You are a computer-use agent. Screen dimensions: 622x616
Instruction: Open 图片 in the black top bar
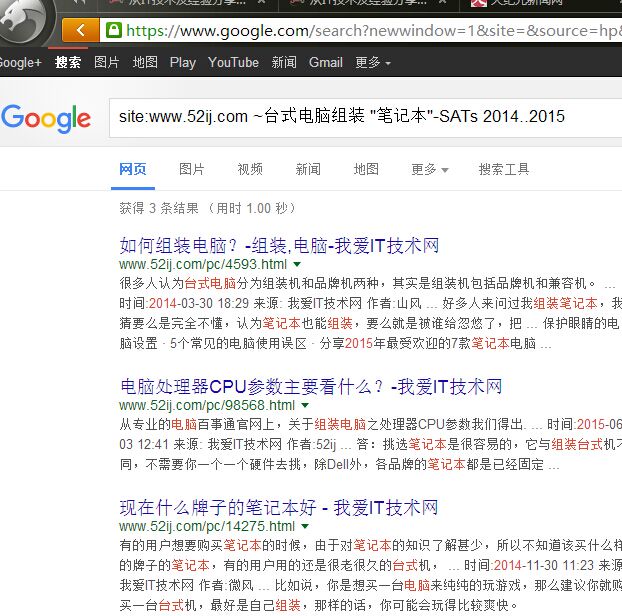pos(107,62)
